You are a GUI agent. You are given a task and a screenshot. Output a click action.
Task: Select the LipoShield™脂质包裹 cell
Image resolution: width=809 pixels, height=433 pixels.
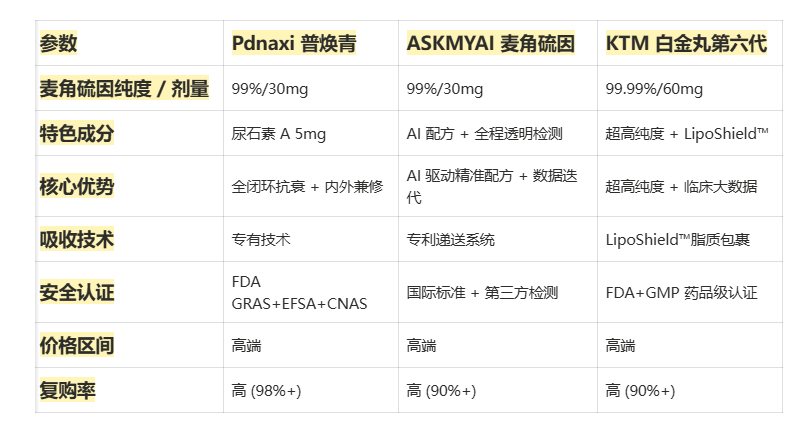point(678,239)
